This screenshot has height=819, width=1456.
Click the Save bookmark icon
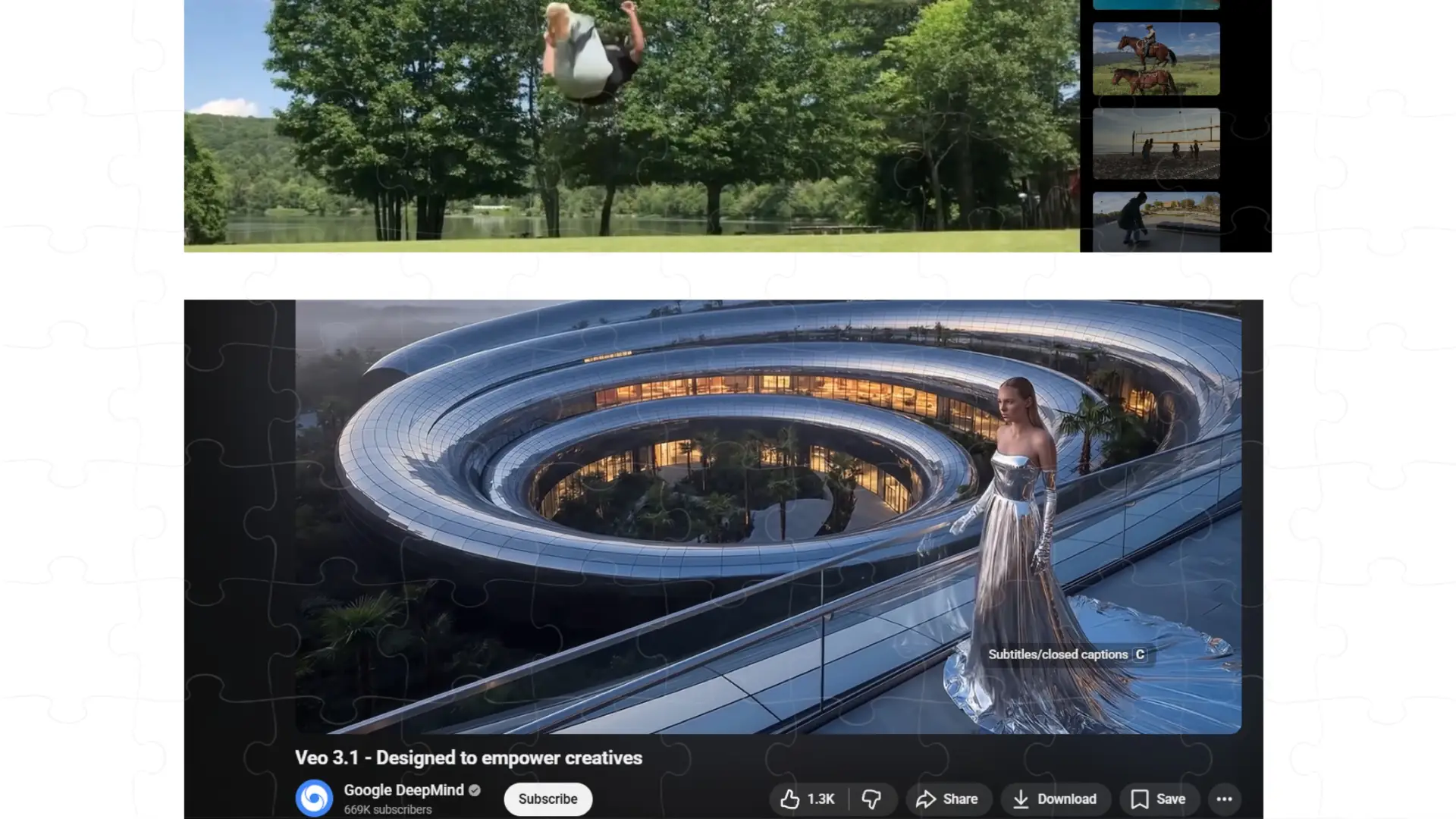point(1139,799)
